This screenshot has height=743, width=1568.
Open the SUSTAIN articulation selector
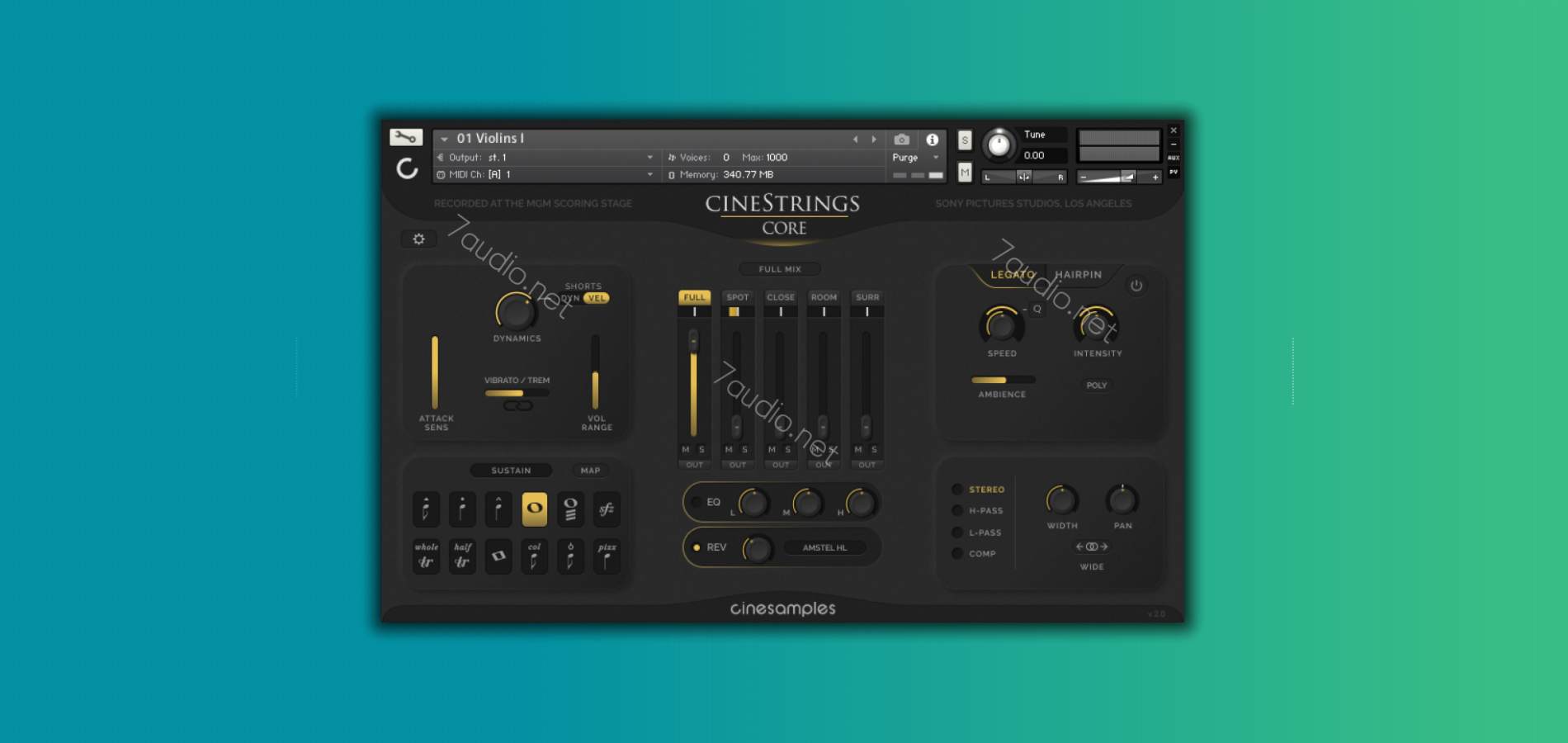point(511,471)
